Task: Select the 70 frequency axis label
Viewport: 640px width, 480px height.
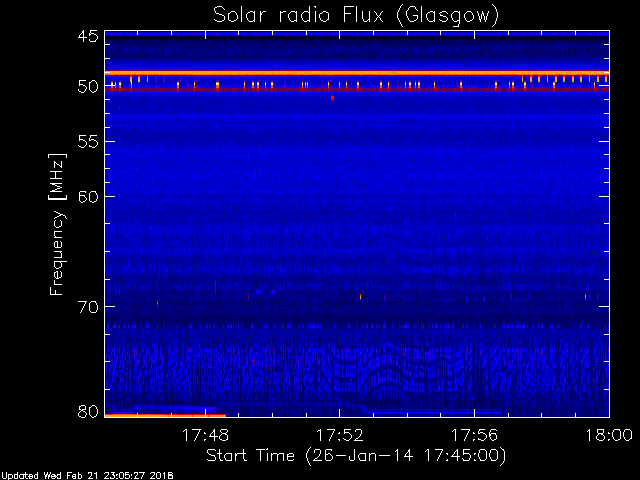Action: [x=88, y=307]
